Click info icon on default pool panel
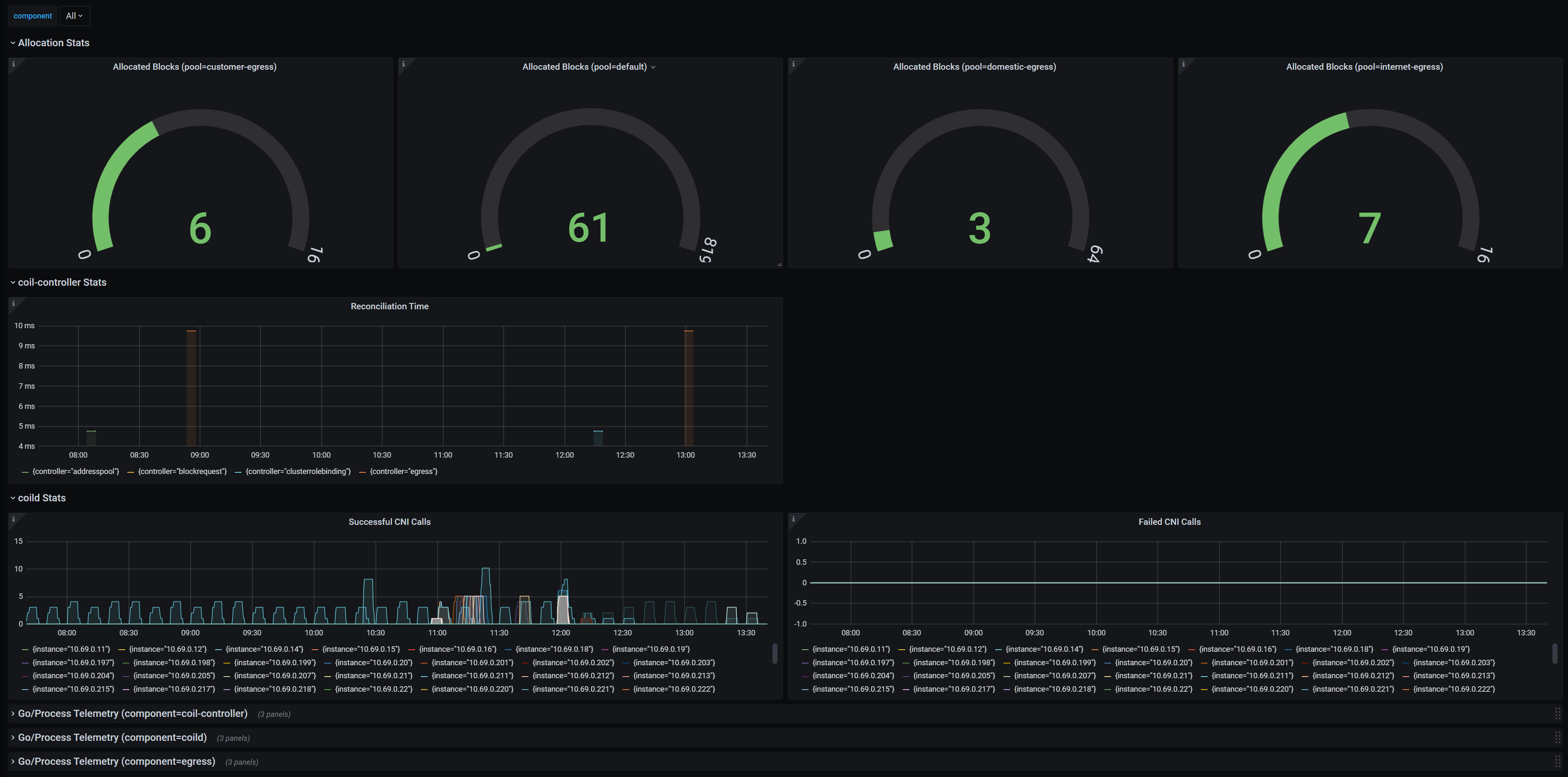Viewport: 1568px width, 777px height. (404, 64)
